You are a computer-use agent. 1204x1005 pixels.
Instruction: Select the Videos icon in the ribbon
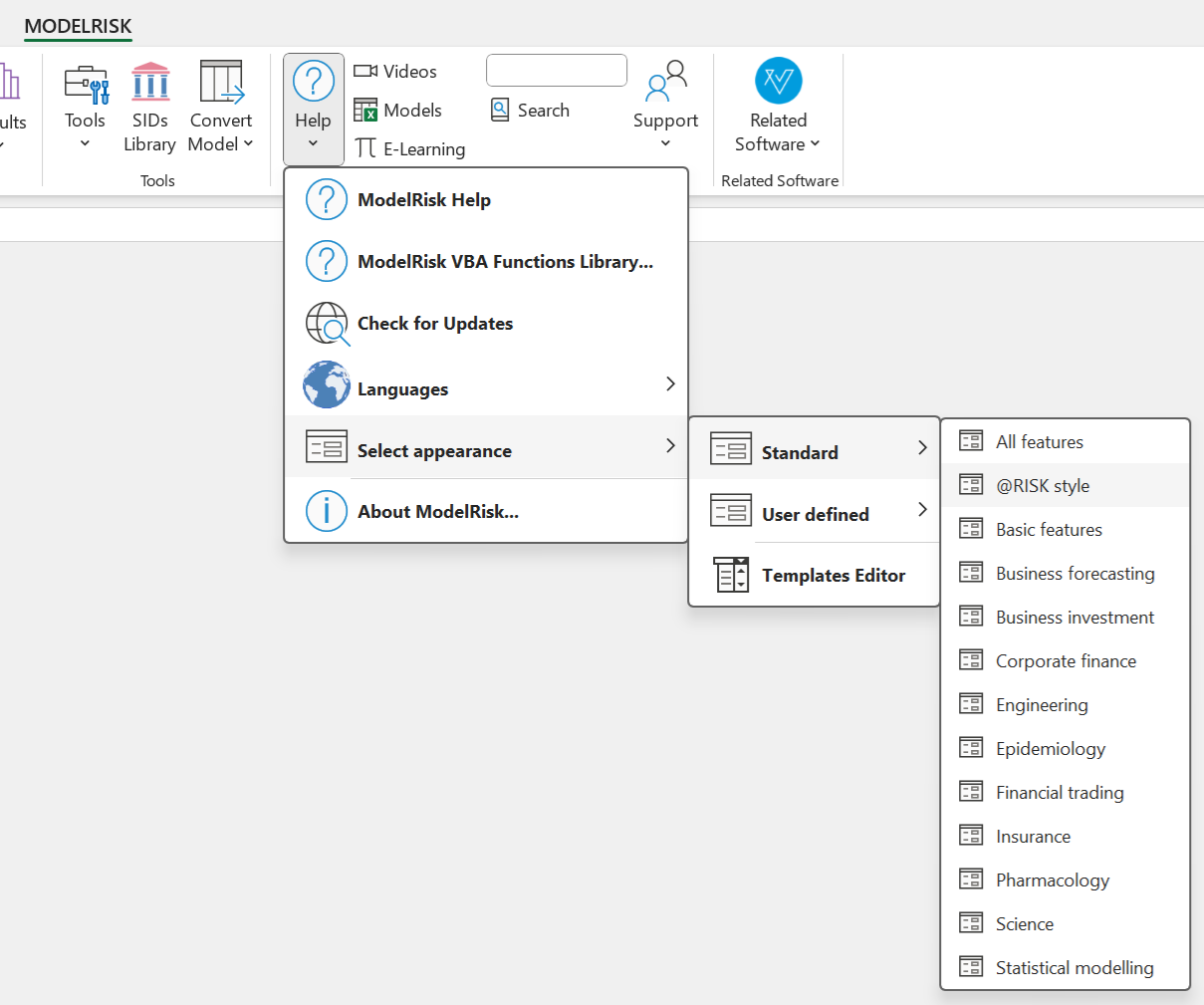tap(394, 70)
